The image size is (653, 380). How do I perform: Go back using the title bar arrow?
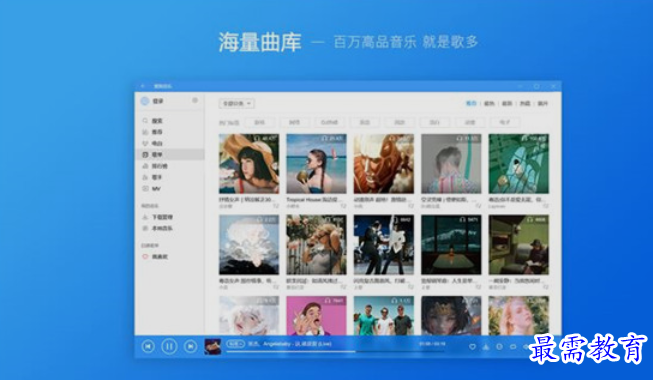pos(143,86)
